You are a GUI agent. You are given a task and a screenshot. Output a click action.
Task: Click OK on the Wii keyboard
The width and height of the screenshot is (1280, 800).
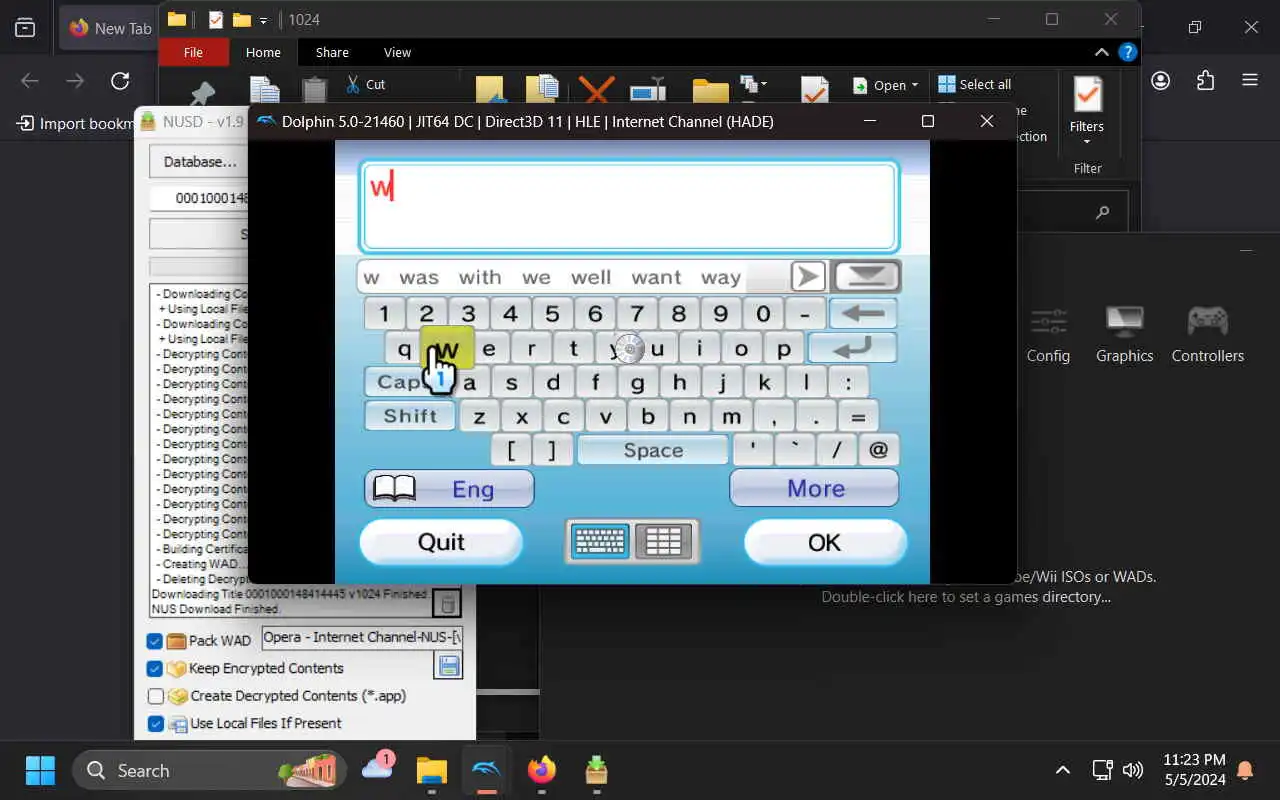825,542
